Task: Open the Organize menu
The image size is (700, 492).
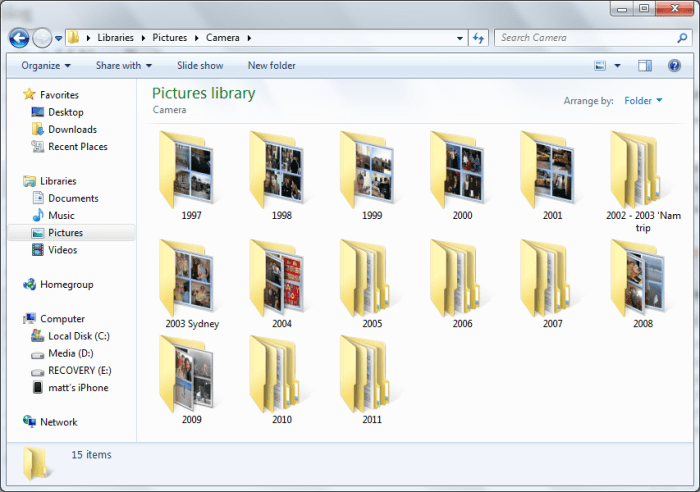Action: 46,66
